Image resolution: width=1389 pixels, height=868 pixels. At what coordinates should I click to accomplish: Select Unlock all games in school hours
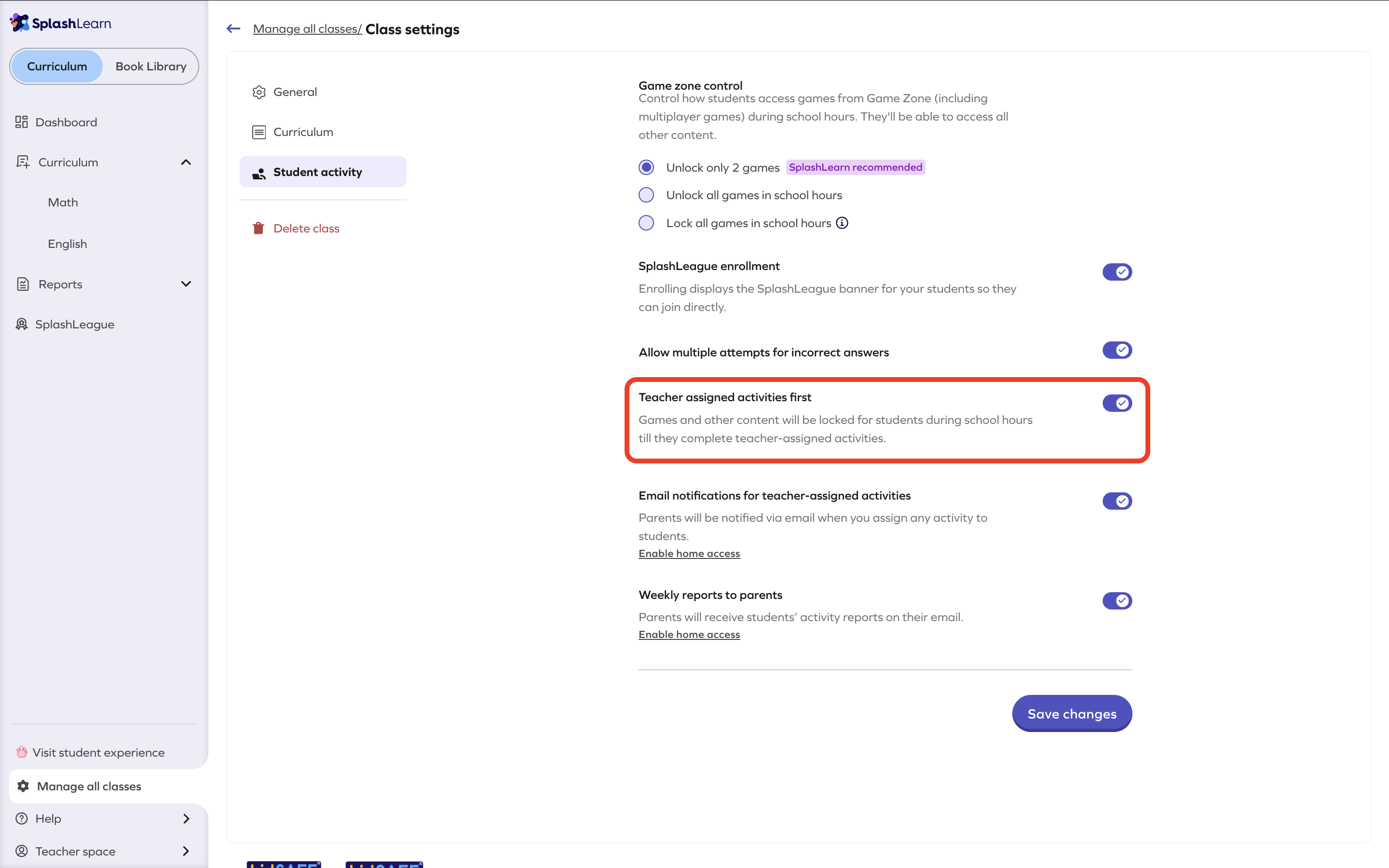point(646,195)
